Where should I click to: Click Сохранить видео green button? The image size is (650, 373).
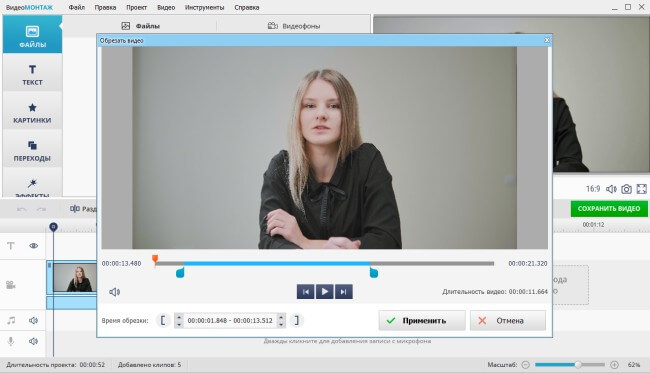(x=609, y=208)
